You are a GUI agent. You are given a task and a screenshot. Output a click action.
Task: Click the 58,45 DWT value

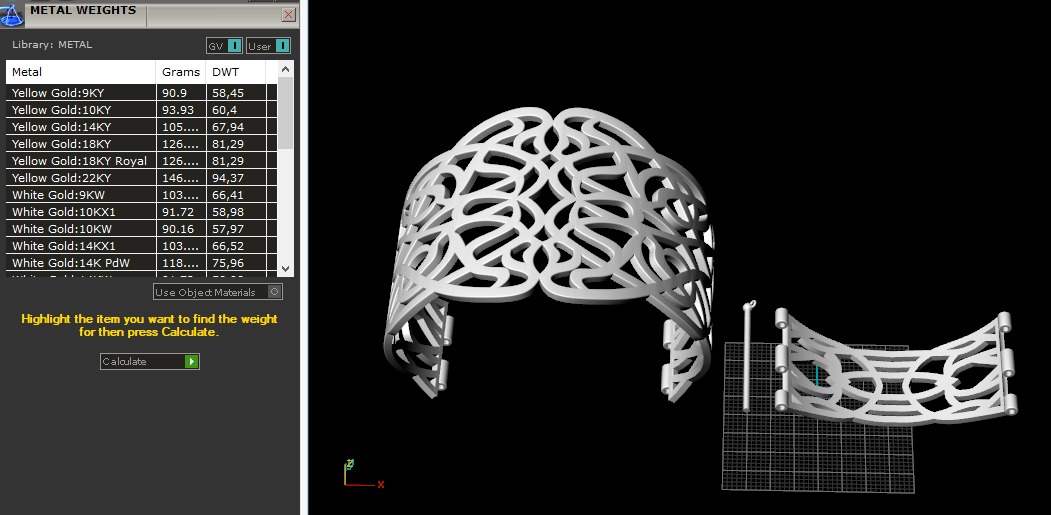228,93
